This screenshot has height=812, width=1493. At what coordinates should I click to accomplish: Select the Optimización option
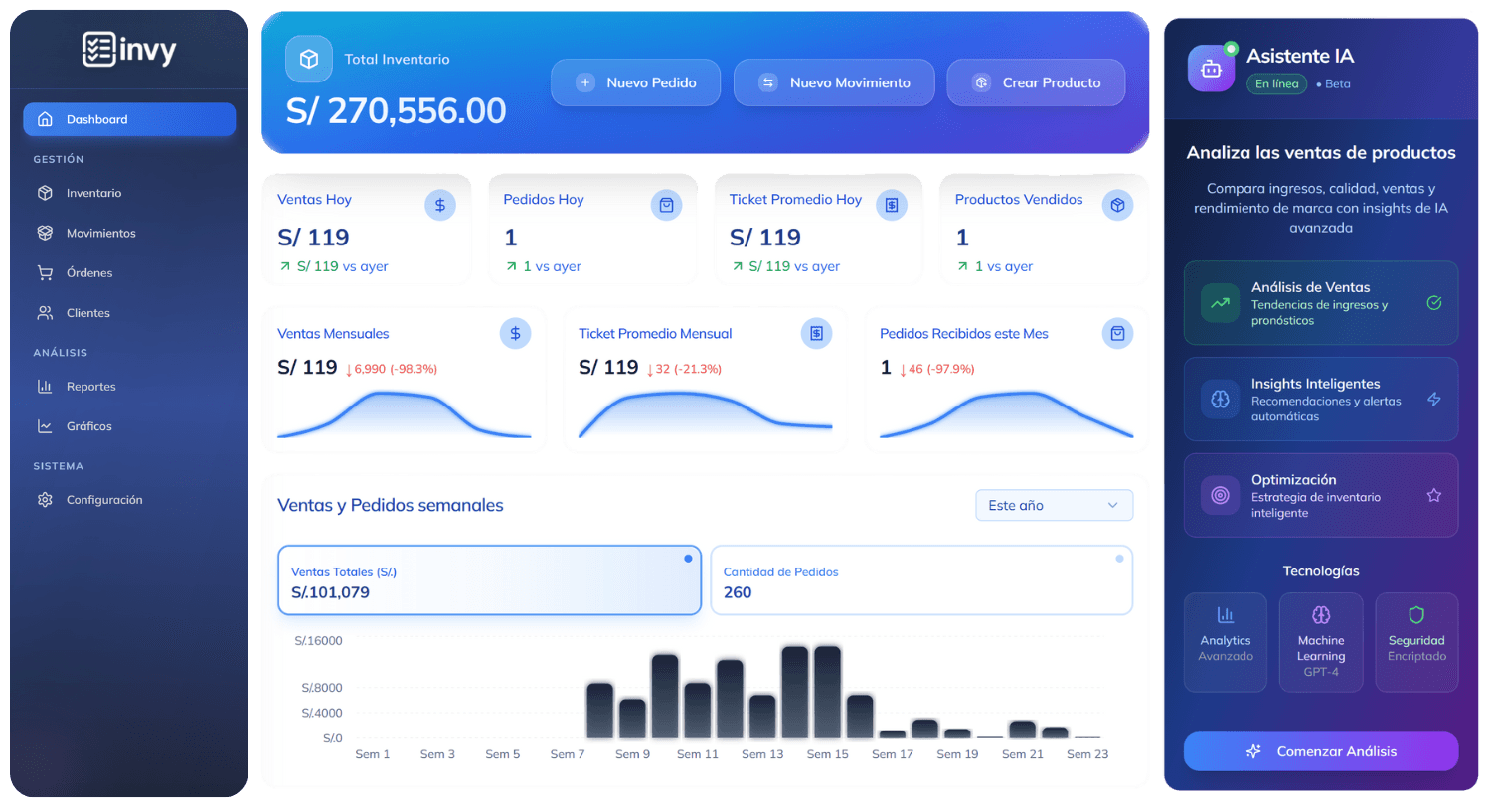pos(1321,495)
